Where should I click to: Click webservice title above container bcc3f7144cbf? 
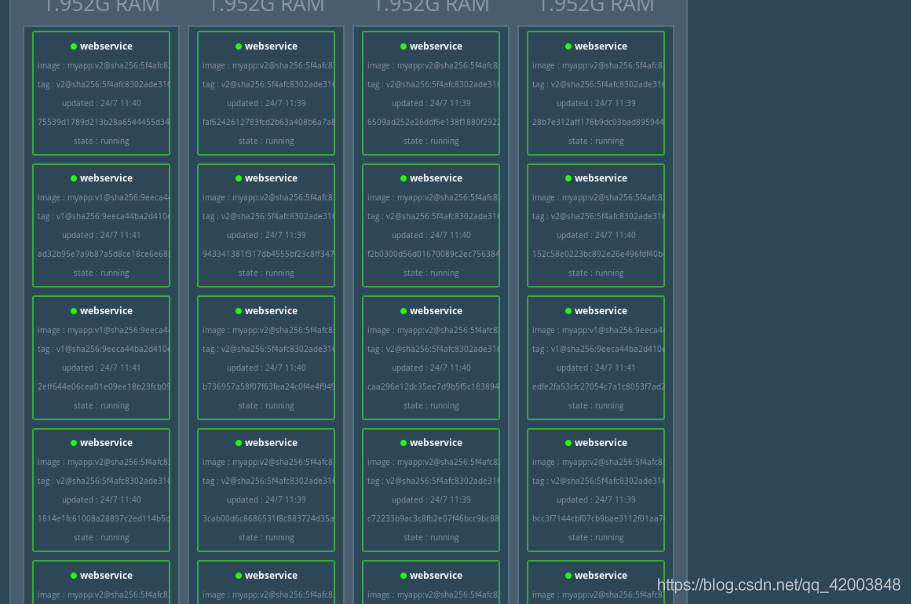[x=601, y=443]
